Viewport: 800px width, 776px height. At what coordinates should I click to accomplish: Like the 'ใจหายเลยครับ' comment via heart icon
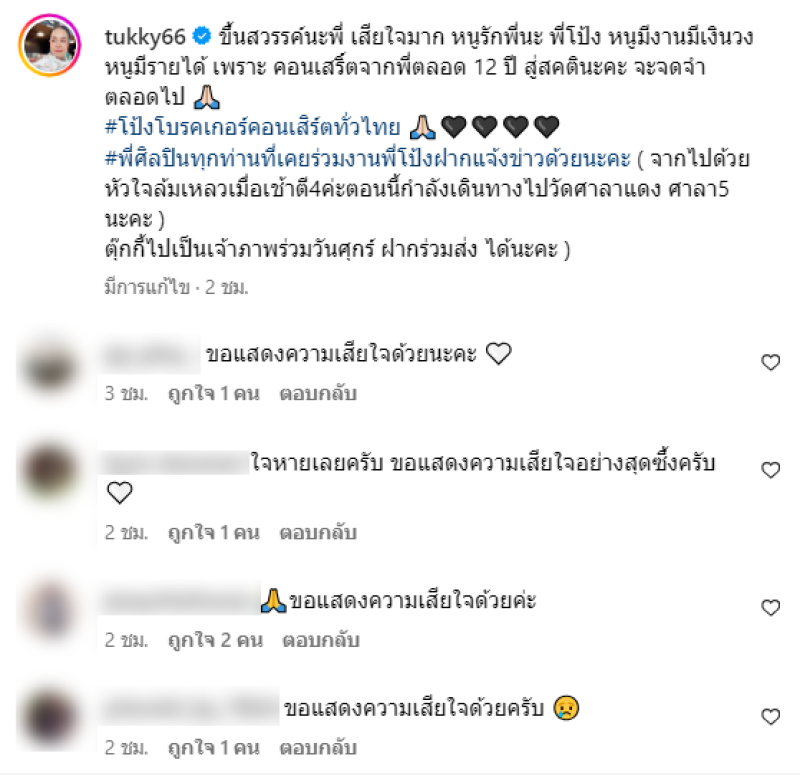pyautogui.click(x=770, y=470)
